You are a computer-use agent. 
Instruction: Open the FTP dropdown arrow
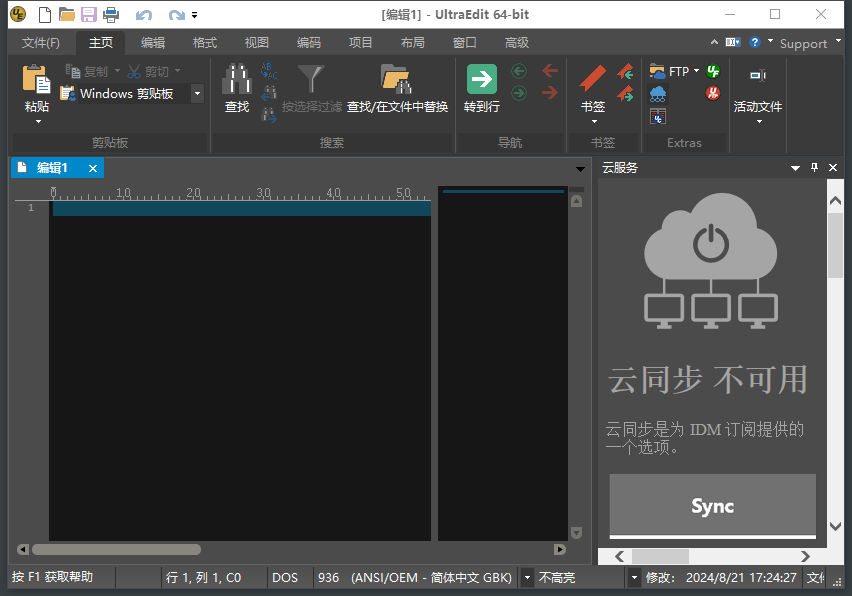[x=696, y=71]
